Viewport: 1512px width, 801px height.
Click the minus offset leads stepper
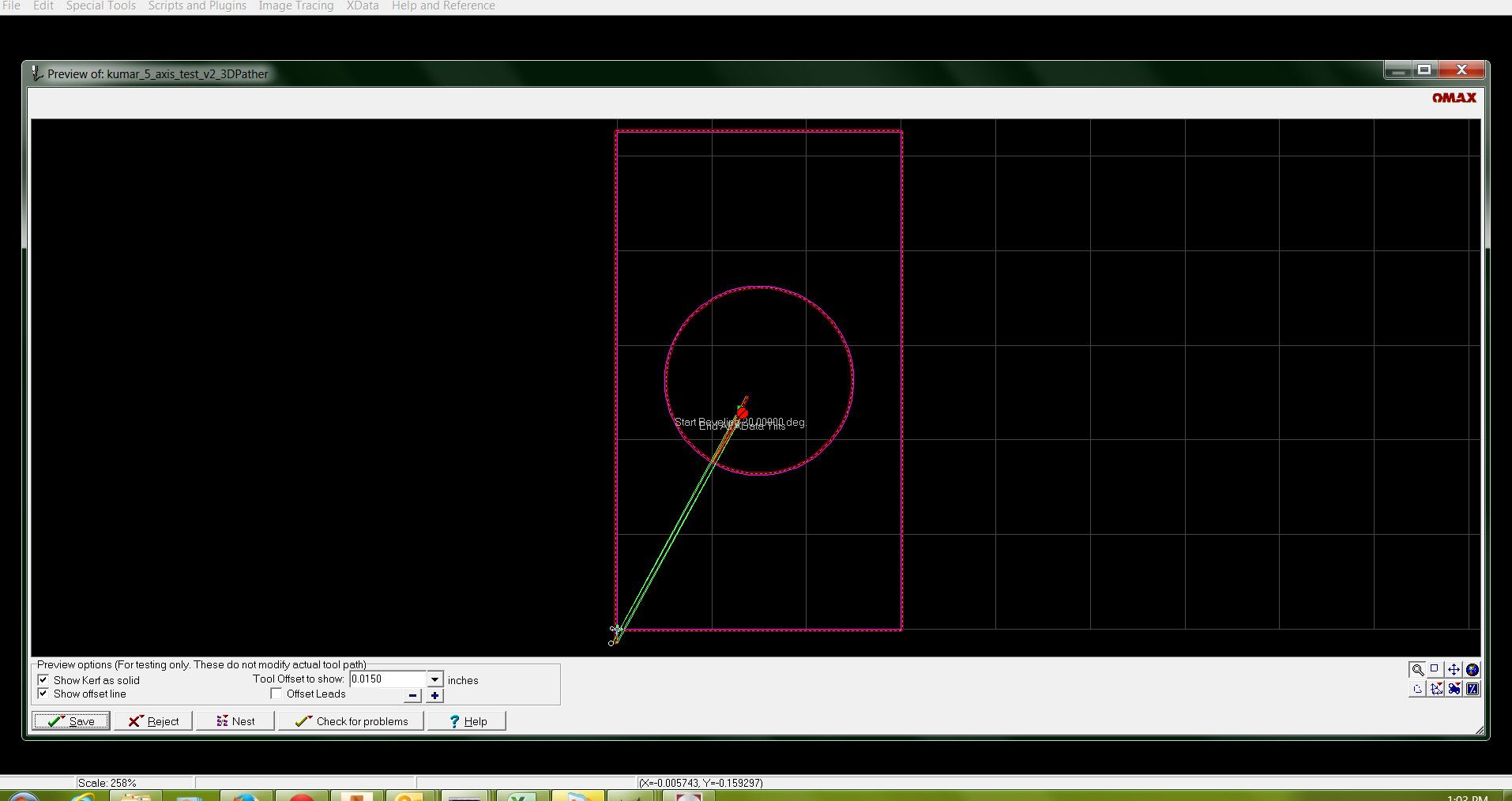point(412,696)
